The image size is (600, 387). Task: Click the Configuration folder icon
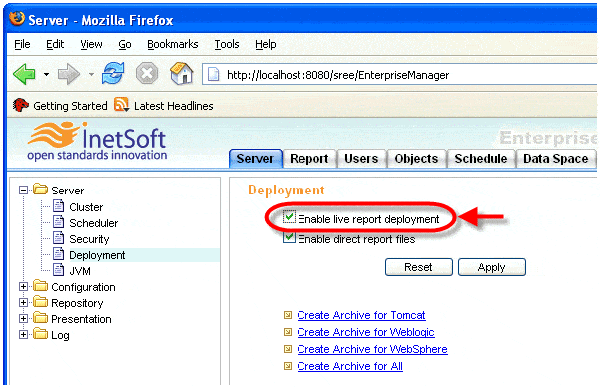pos(40,286)
